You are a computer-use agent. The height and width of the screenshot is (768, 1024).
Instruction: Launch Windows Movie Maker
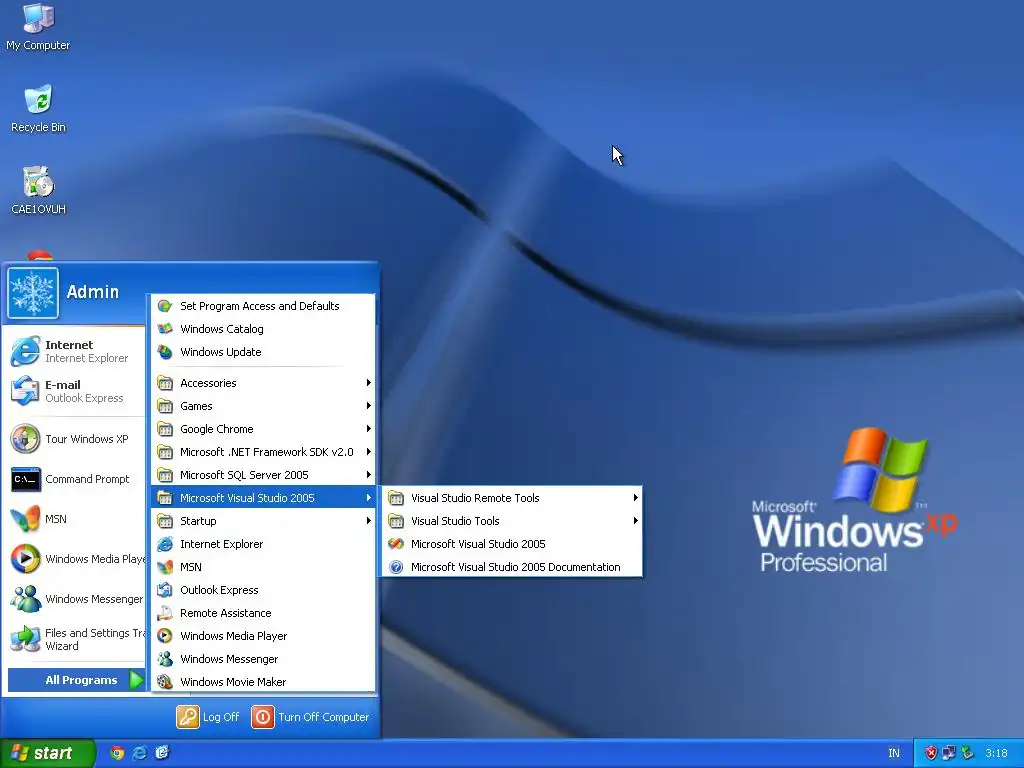point(263,682)
